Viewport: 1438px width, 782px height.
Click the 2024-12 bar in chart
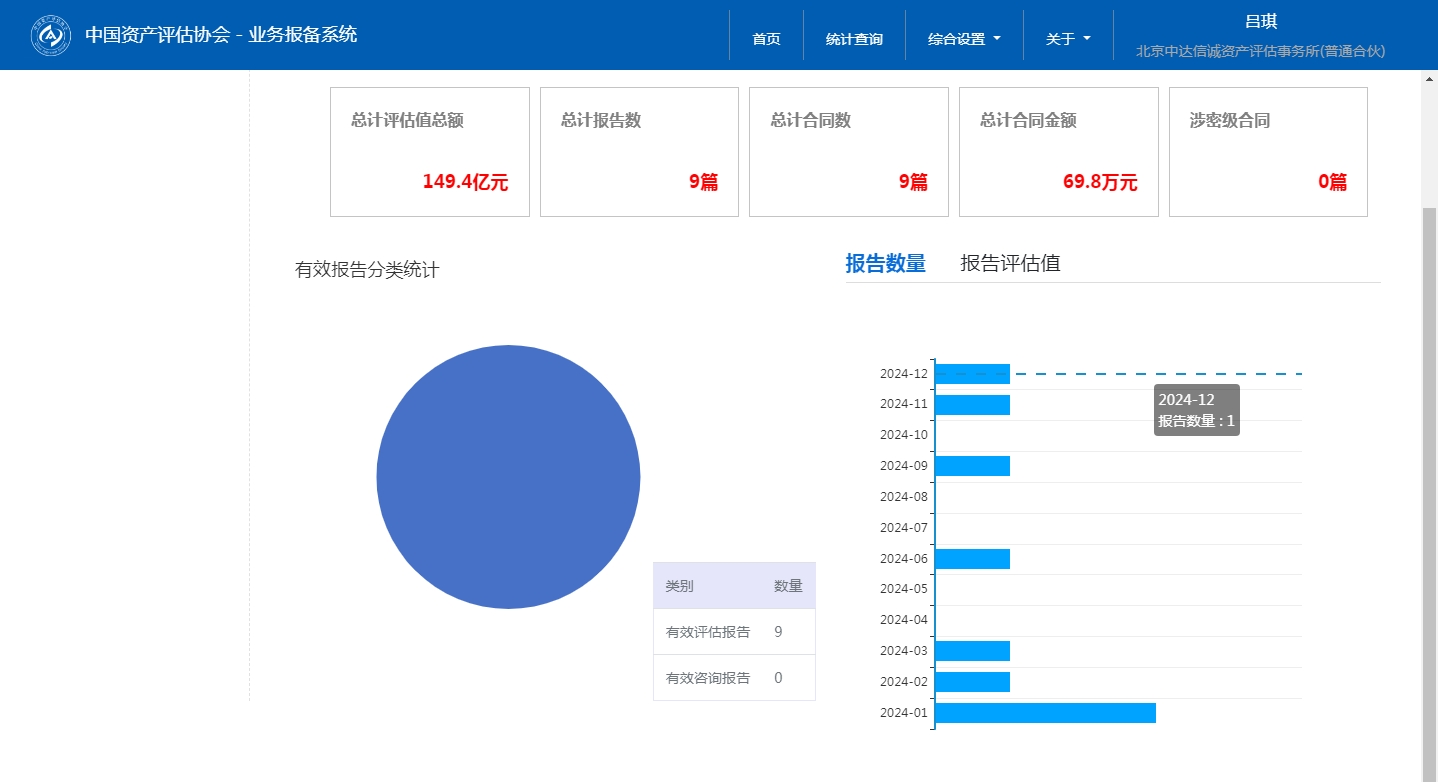[972, 374]
